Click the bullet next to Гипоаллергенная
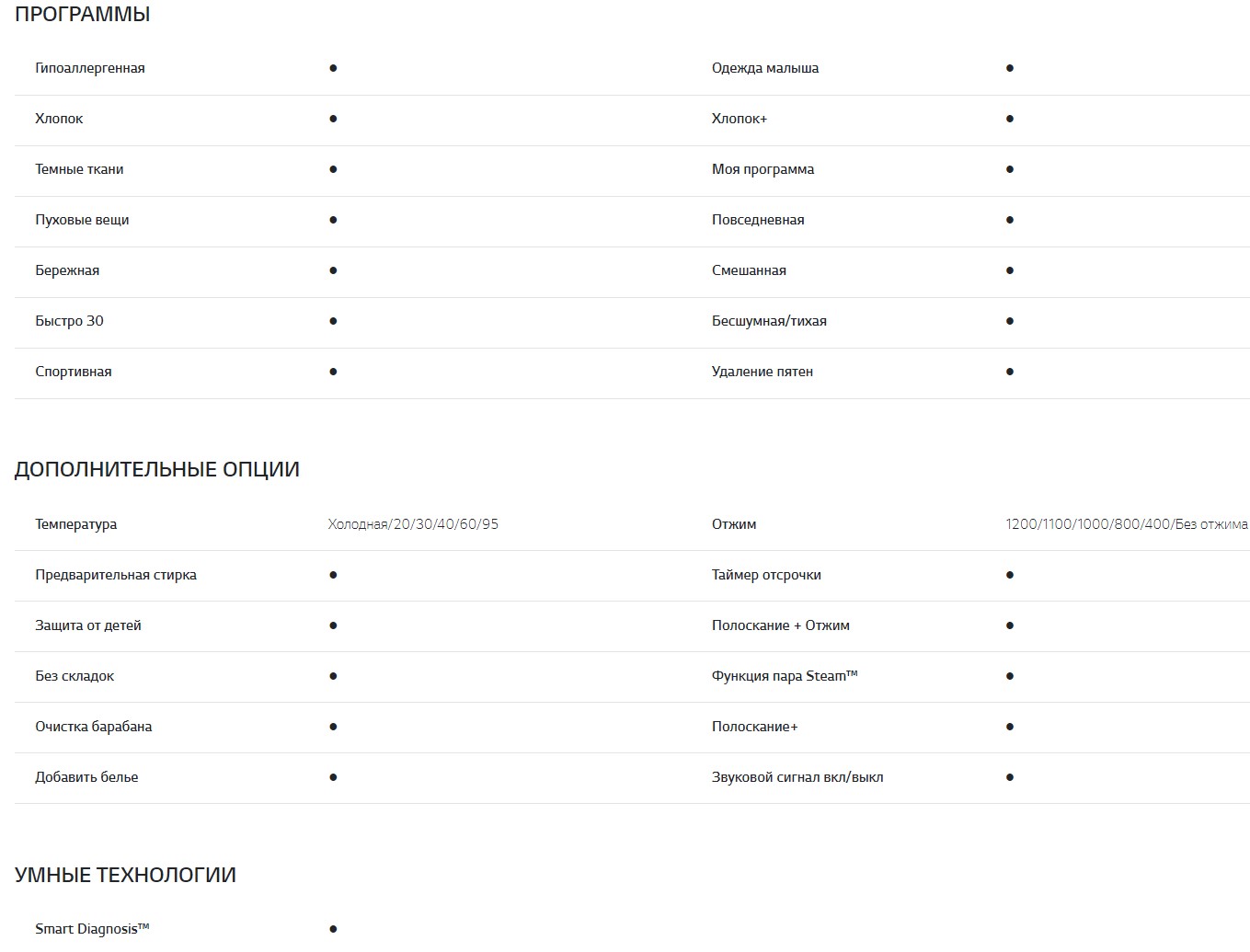Image resolution: width=1250 pixels, height=952 pixels. coord(333,68)
